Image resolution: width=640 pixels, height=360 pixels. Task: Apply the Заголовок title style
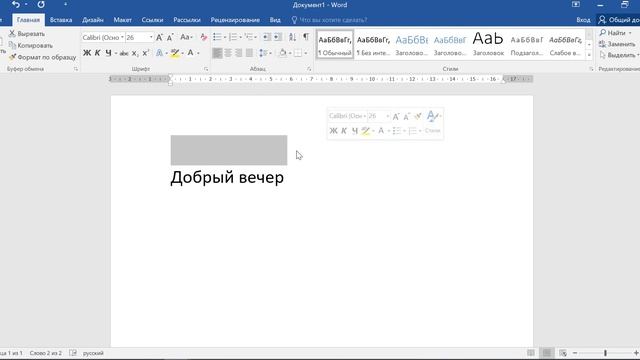tap(488, 44)
